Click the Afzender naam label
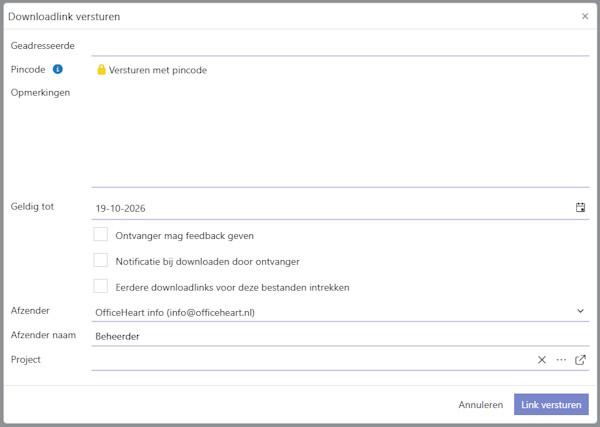The image size is (600, 427). click(43, 335)
